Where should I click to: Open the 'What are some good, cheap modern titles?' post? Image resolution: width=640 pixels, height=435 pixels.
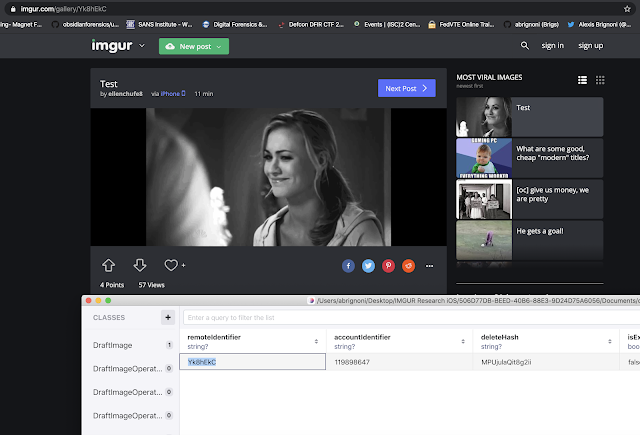529,158
